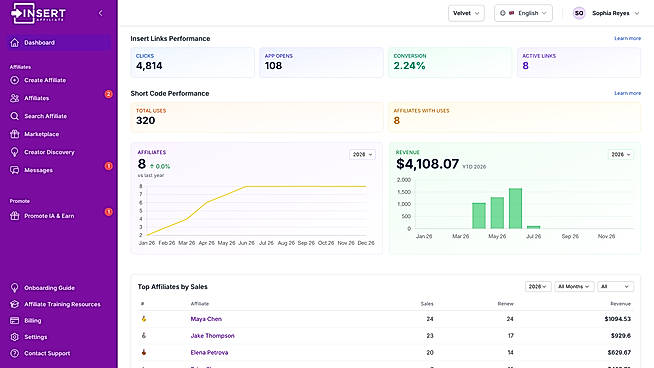Open Jake Thompson affiliate link
This screenshot has height=368, width=654.
212,335
